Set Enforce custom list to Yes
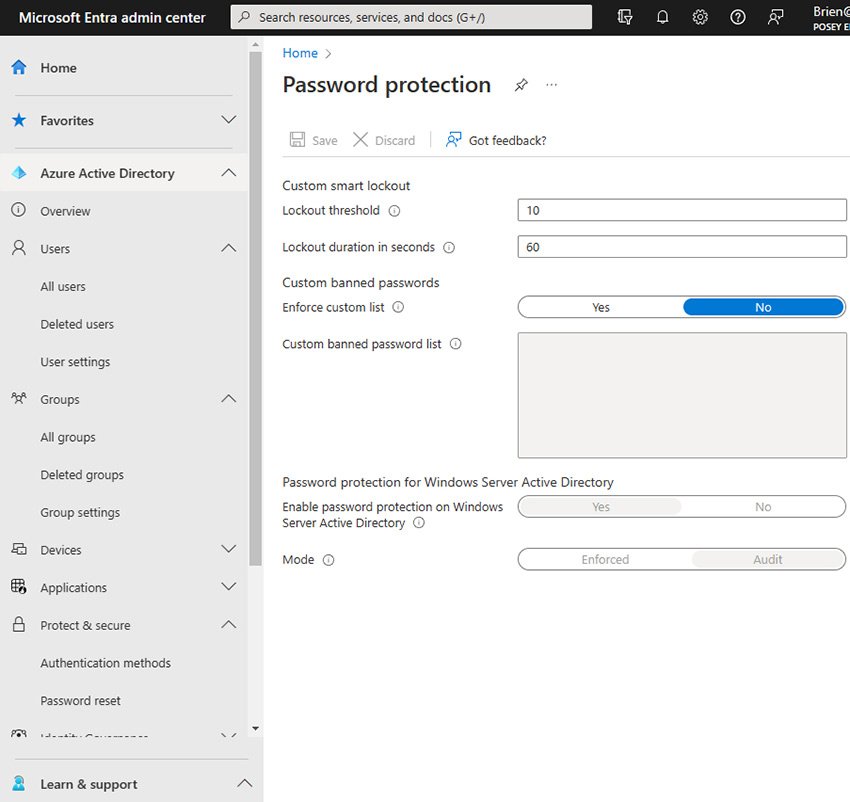 (x=600, y=307)
